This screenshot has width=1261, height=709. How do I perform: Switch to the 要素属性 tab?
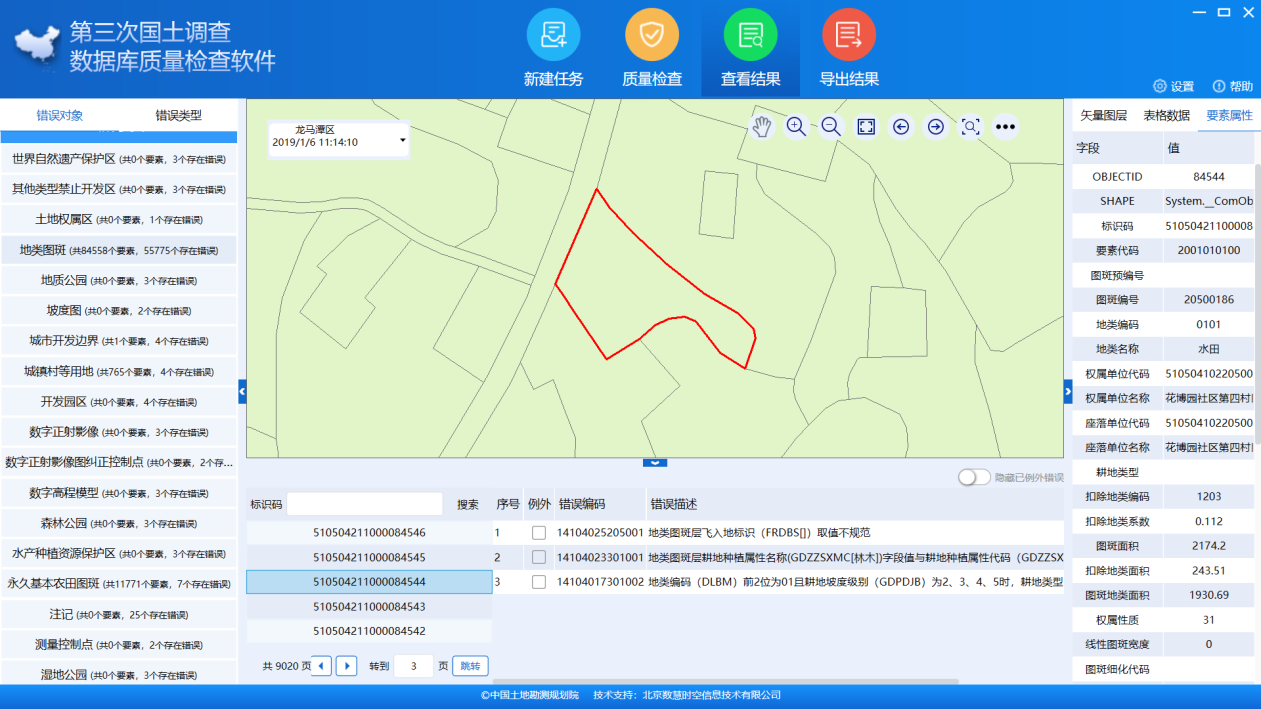1229,115
